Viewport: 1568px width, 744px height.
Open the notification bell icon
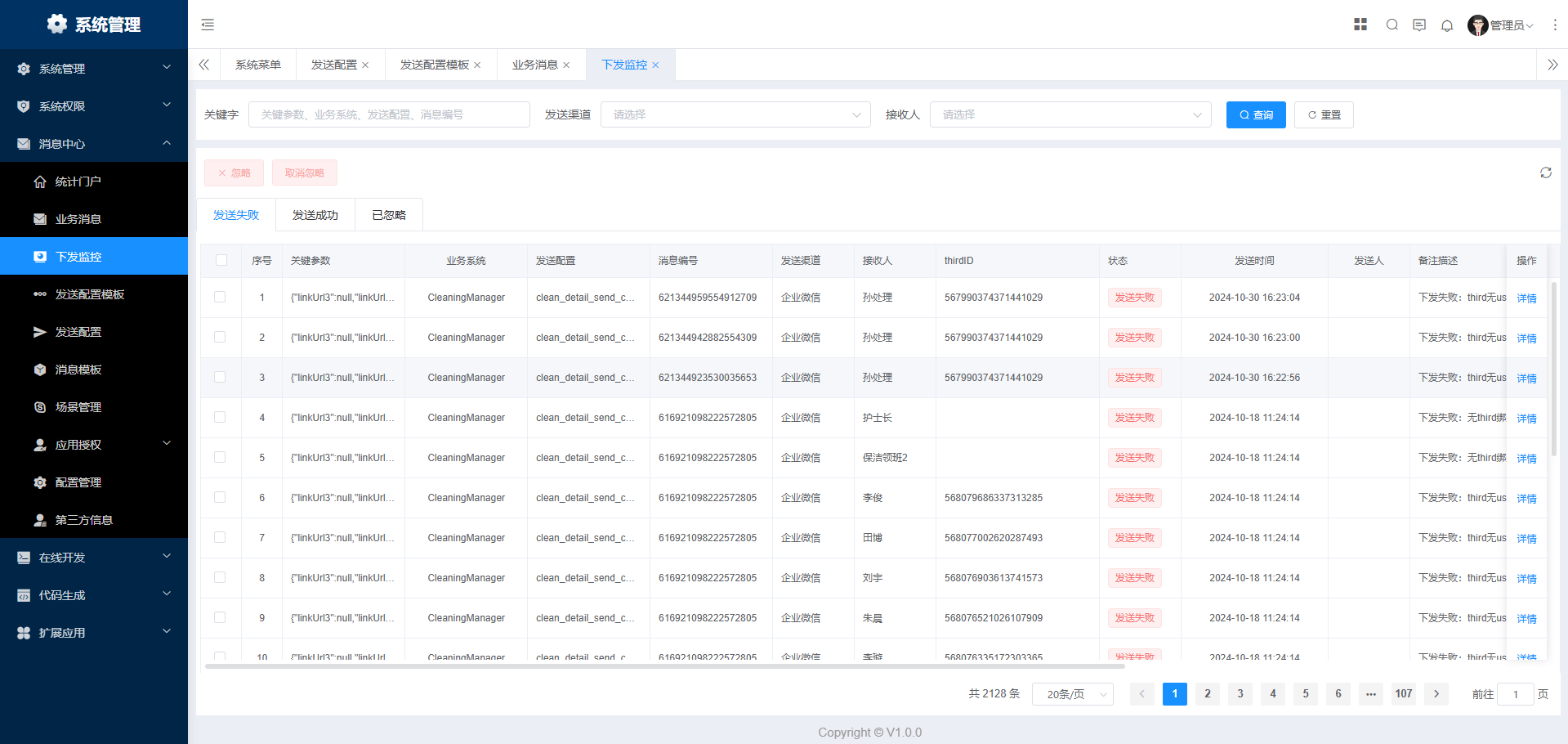click(x=1446, y=25)
